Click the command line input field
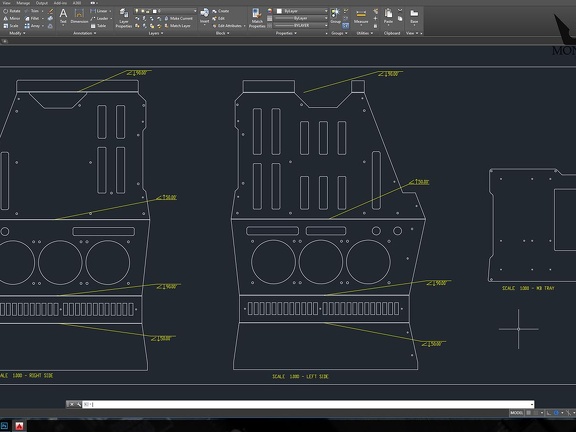The height and width of the screenshot is (432, 576). pos(308,404)
